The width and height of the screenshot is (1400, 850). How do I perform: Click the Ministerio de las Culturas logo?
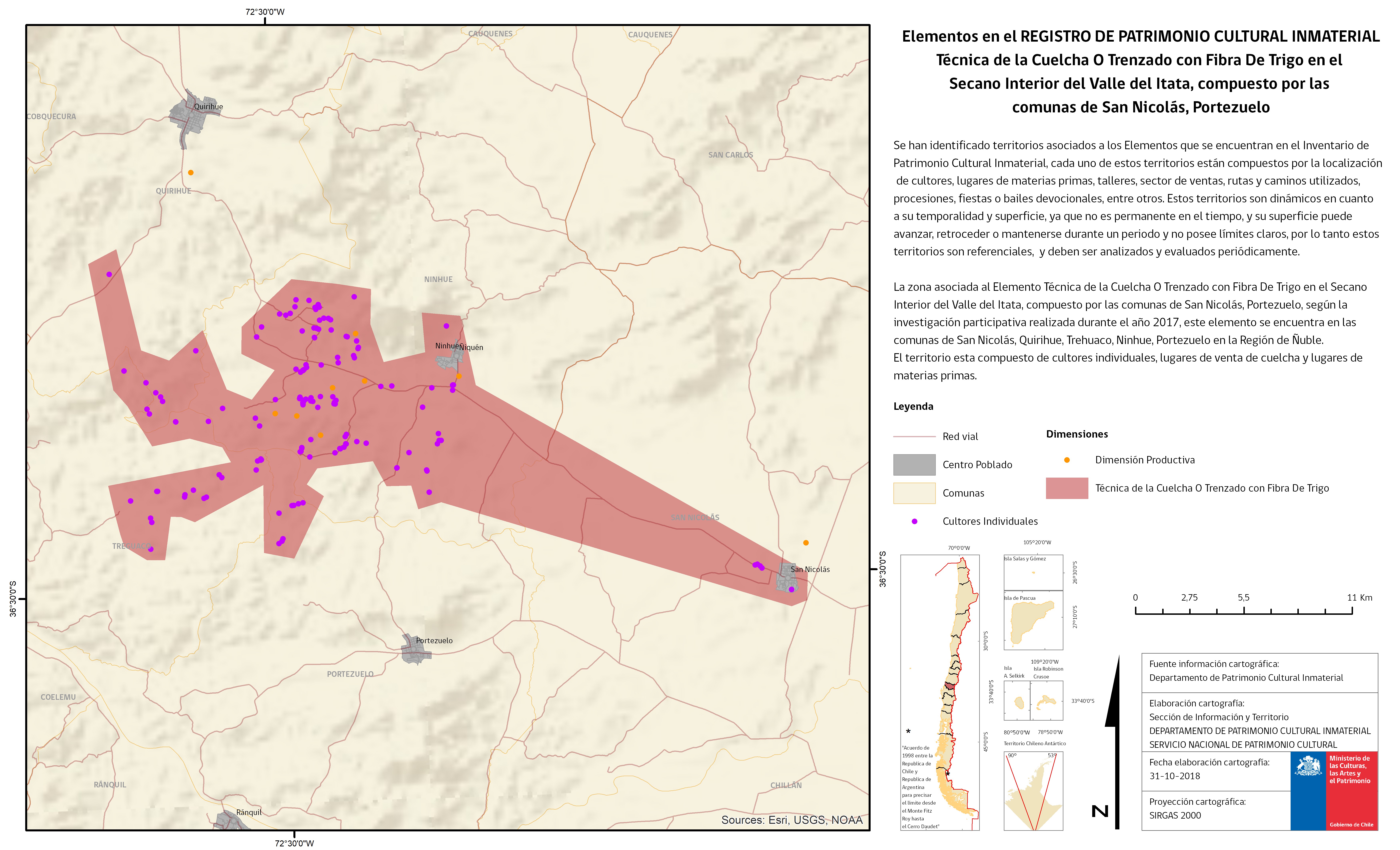(1334, 791)
